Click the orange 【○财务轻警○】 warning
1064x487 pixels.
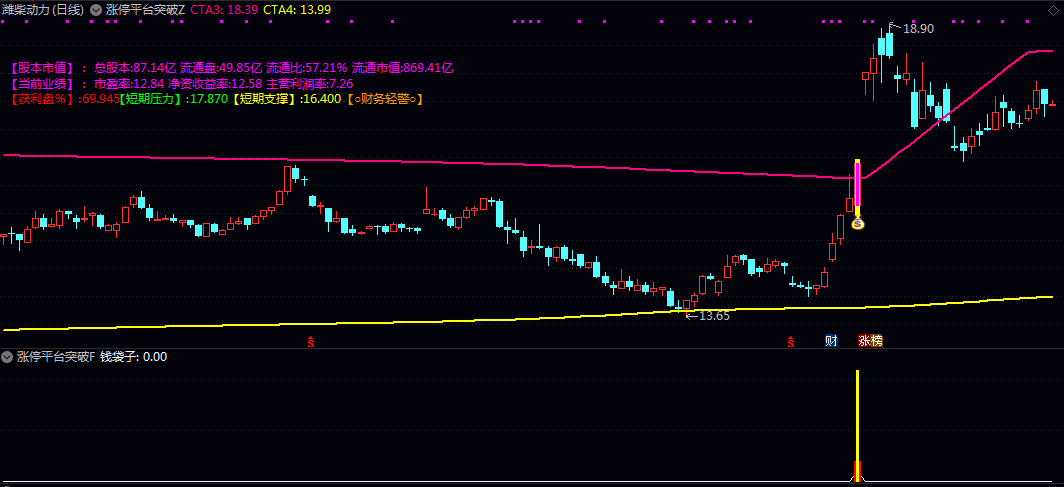click(385, 100)
